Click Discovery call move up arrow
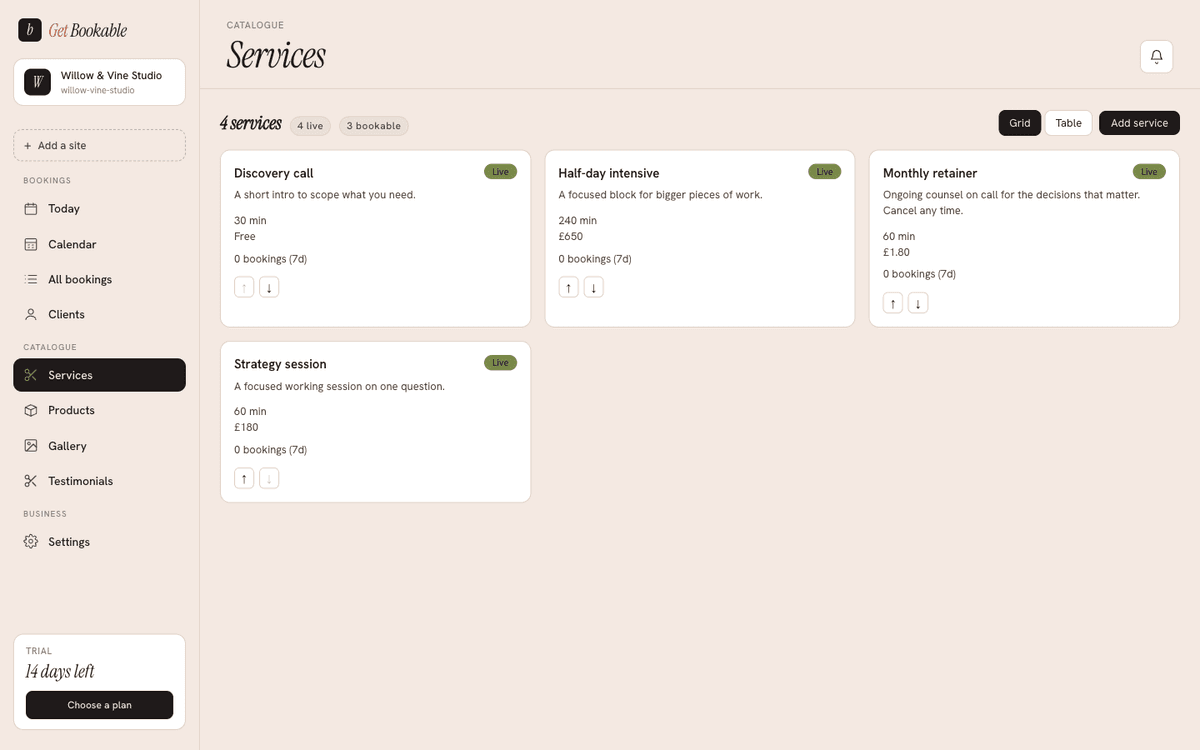 244,287
